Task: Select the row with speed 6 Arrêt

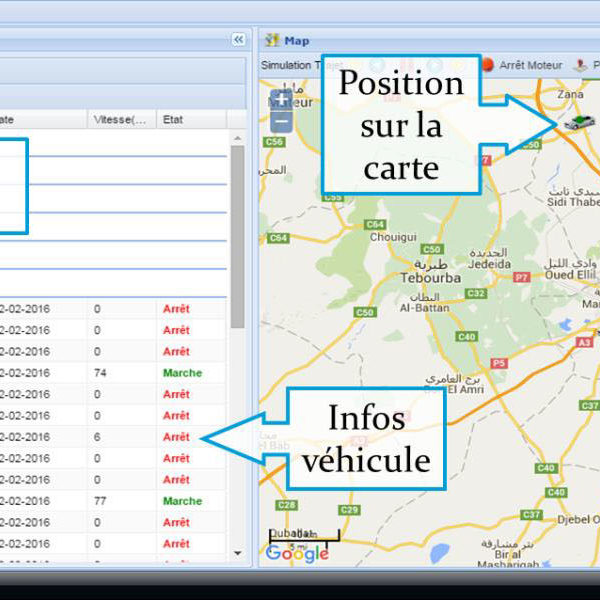Action: 120,437
